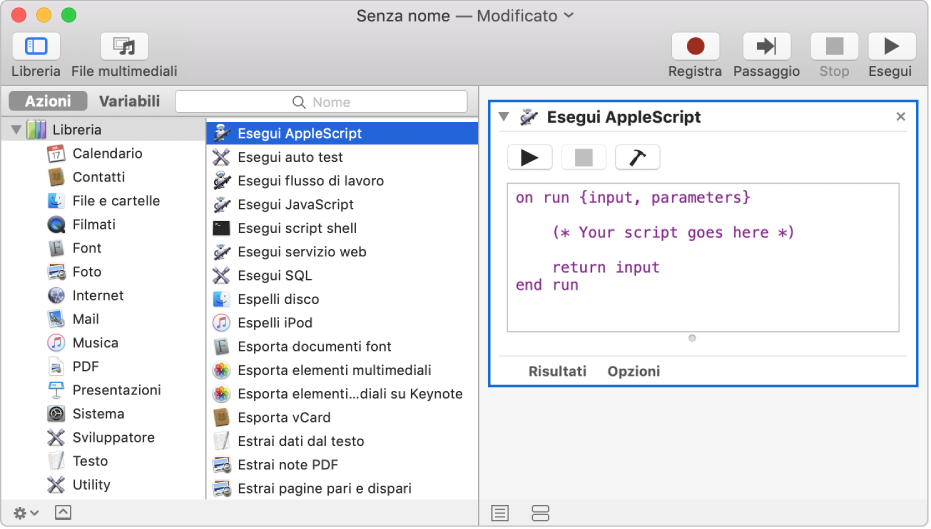The height and width of the screenshot is (529, 931).
Task: Open the document title dropdown chevron
Action: [570, 16]
